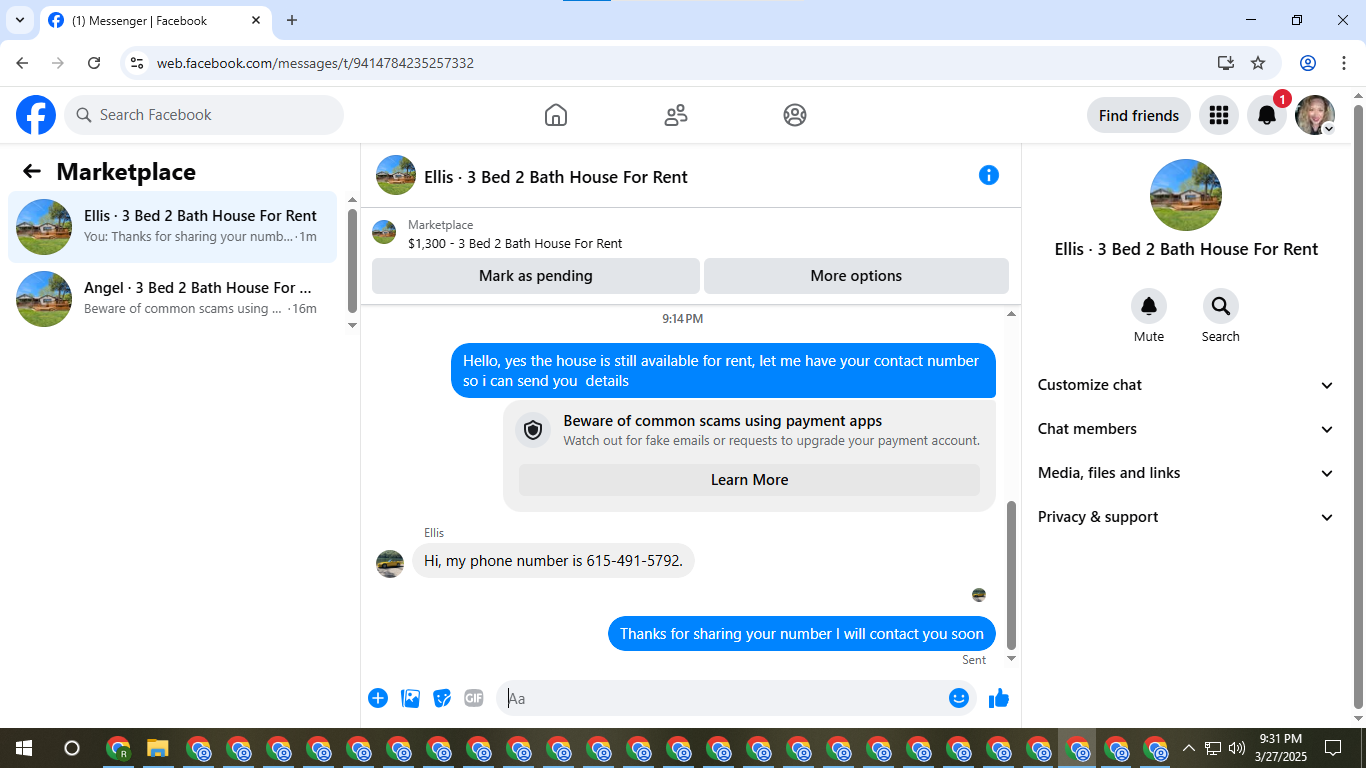Select the Messenger | Facebook browser tab
This screenshot has width=1366, height=768.
[156, 21]
